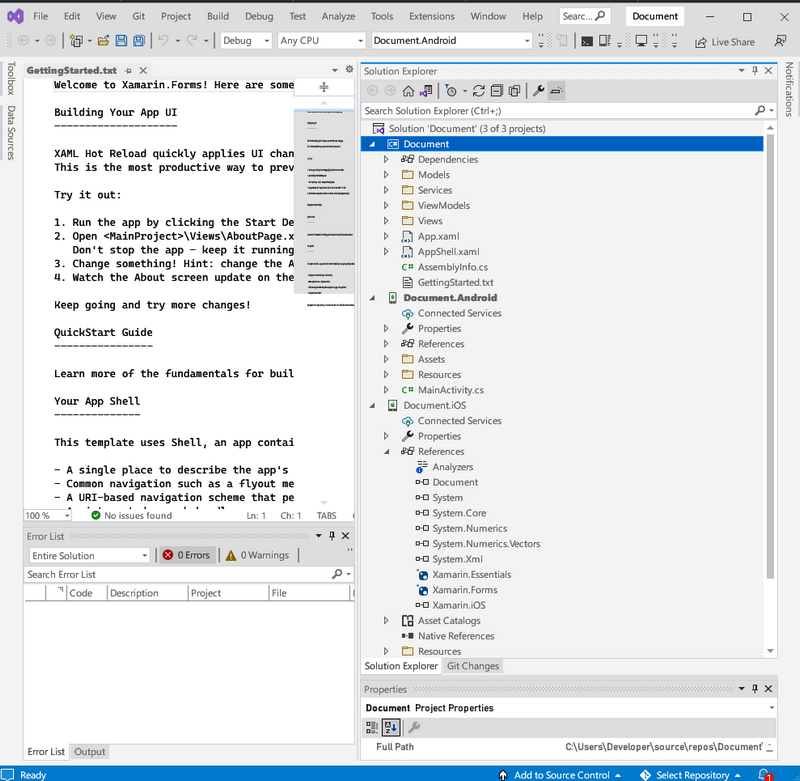Viewport: 800px width, 781px height.
Task: Select MainActivity.cs in Solution Explorer
Action: point(451,390)
